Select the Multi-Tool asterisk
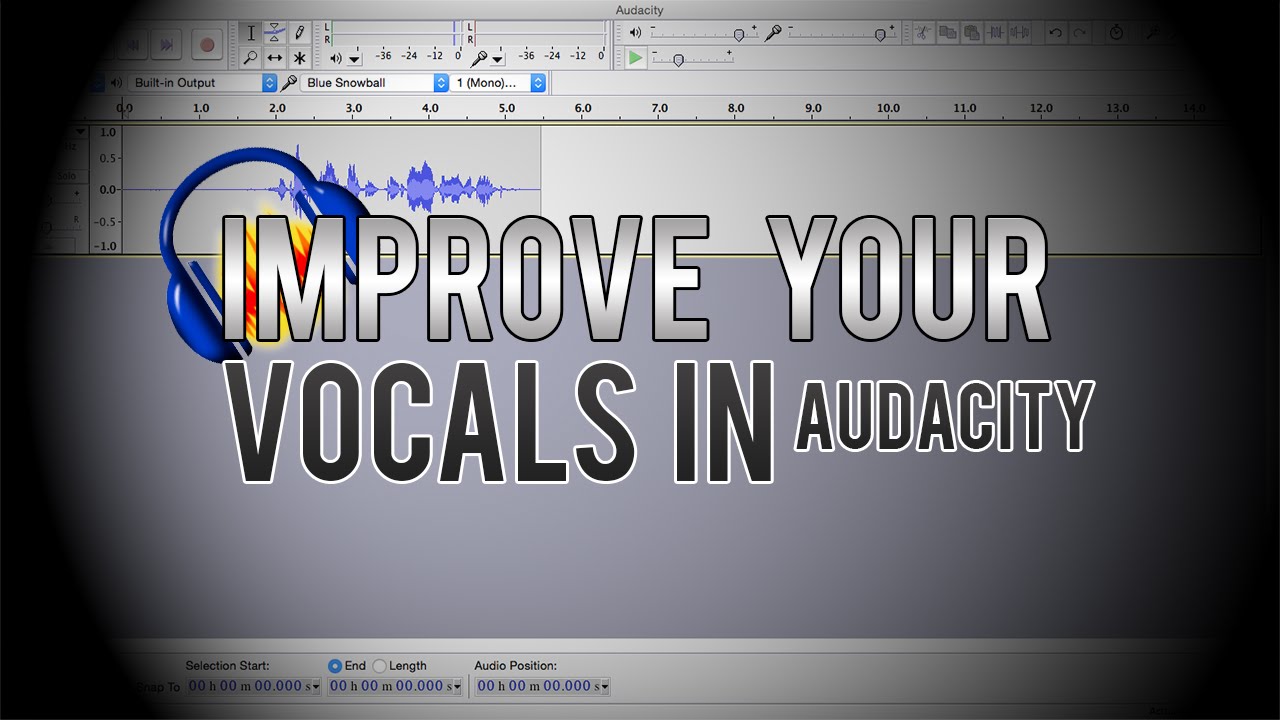1280x720 pixels. [x=299, y=58]
